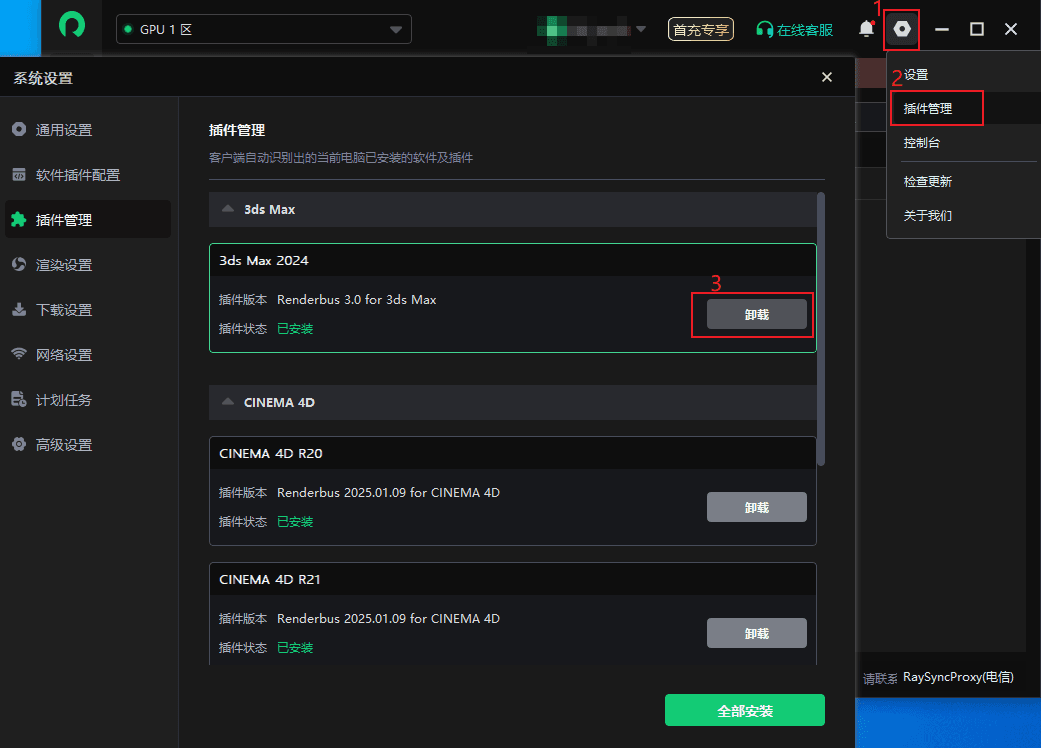This screenshot has width=1041, height=748.
Task: Click 已安装 status under CINEMA 4D R20
Action: coord(295,522)
